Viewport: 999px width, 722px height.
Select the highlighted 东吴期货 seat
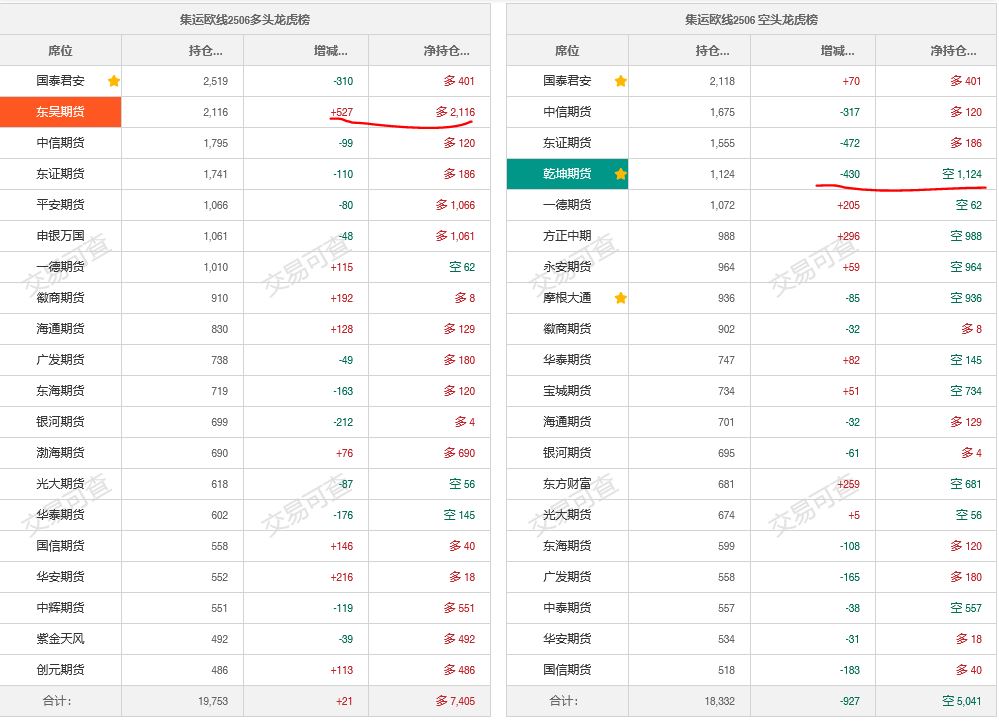61,112
